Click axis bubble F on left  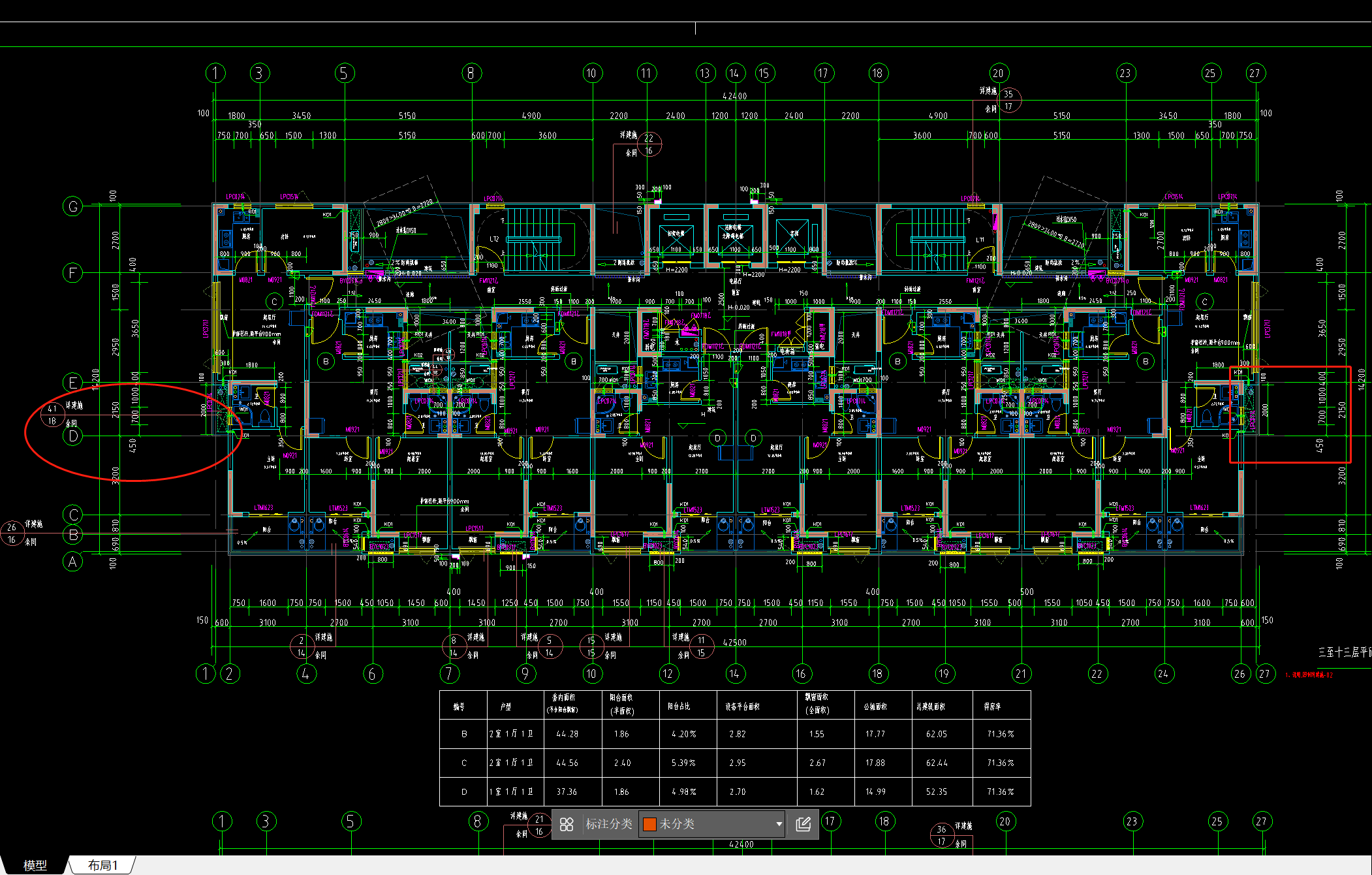point(72,272)
